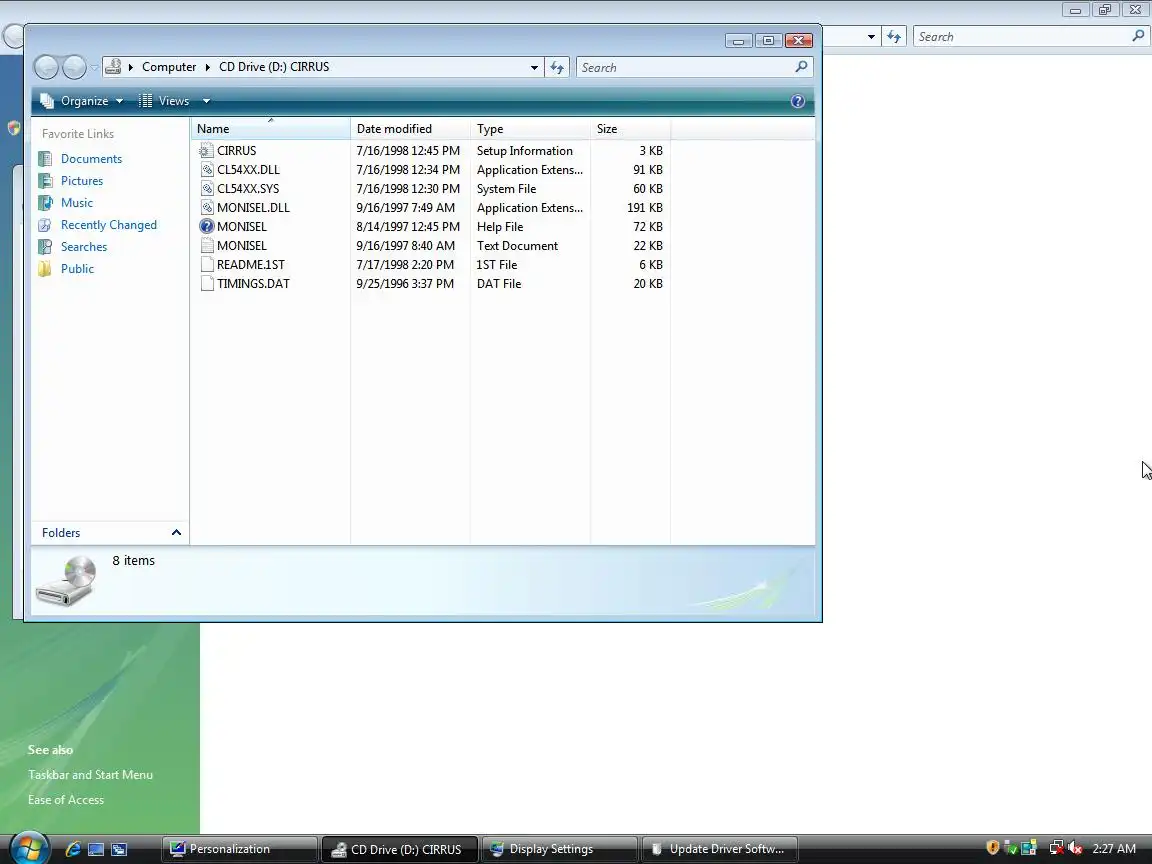Select the MONISEL help file icon

(x=207, y=226)
